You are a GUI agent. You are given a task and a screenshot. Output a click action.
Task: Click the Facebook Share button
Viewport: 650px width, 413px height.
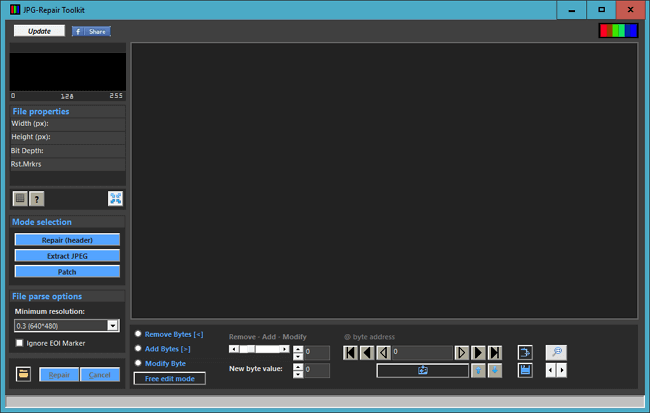(91, 31)
